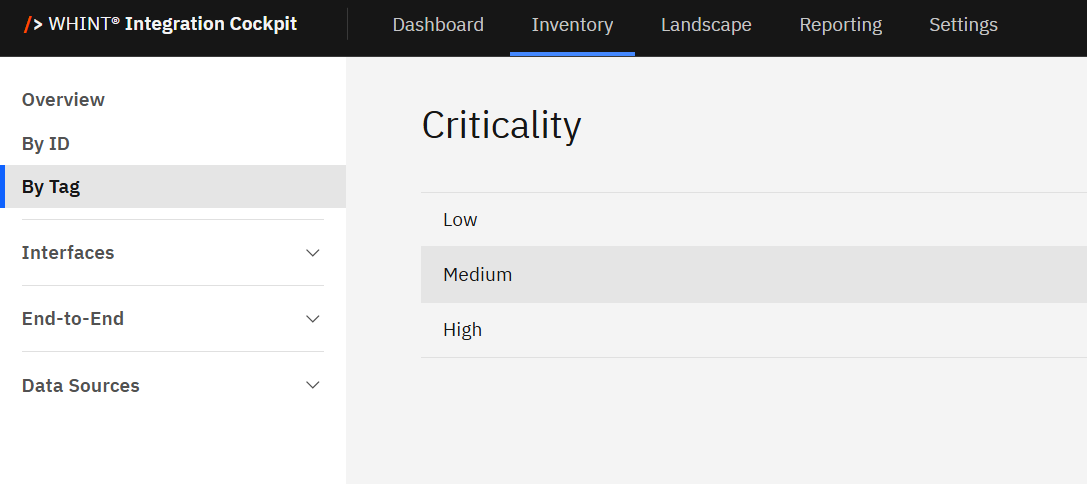Click the Criticality page heading
The height and width of the screenshot is (484, 1087).
501,126
